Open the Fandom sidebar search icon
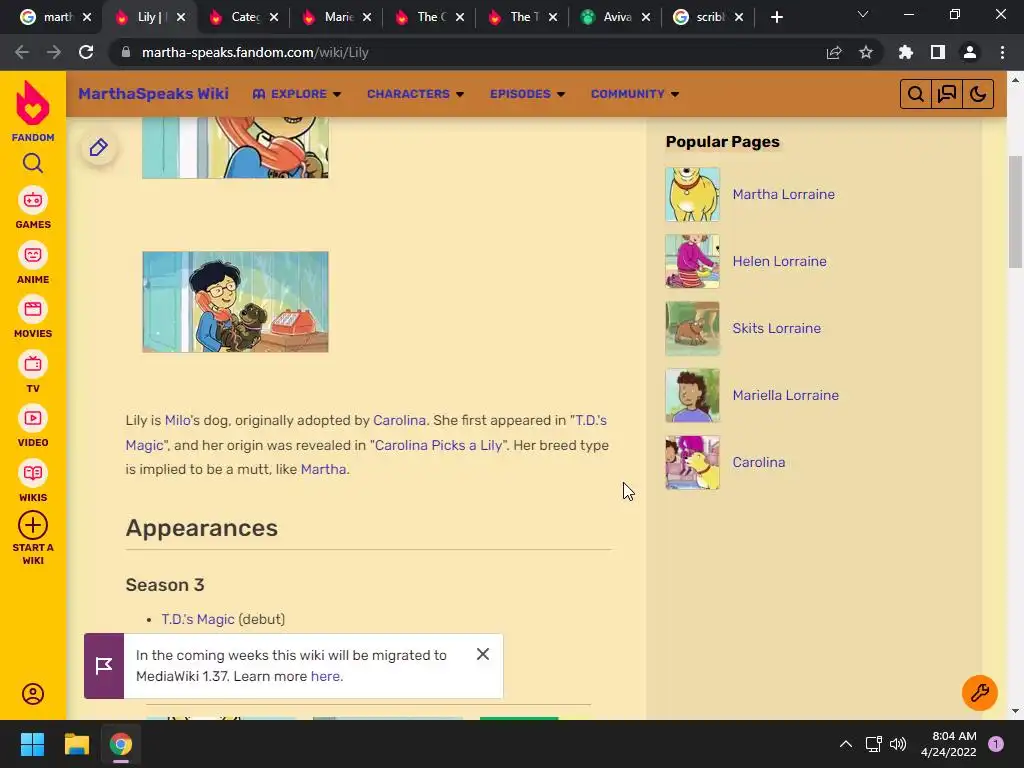Screen dimensions: 1024x768 click(33, 163)
